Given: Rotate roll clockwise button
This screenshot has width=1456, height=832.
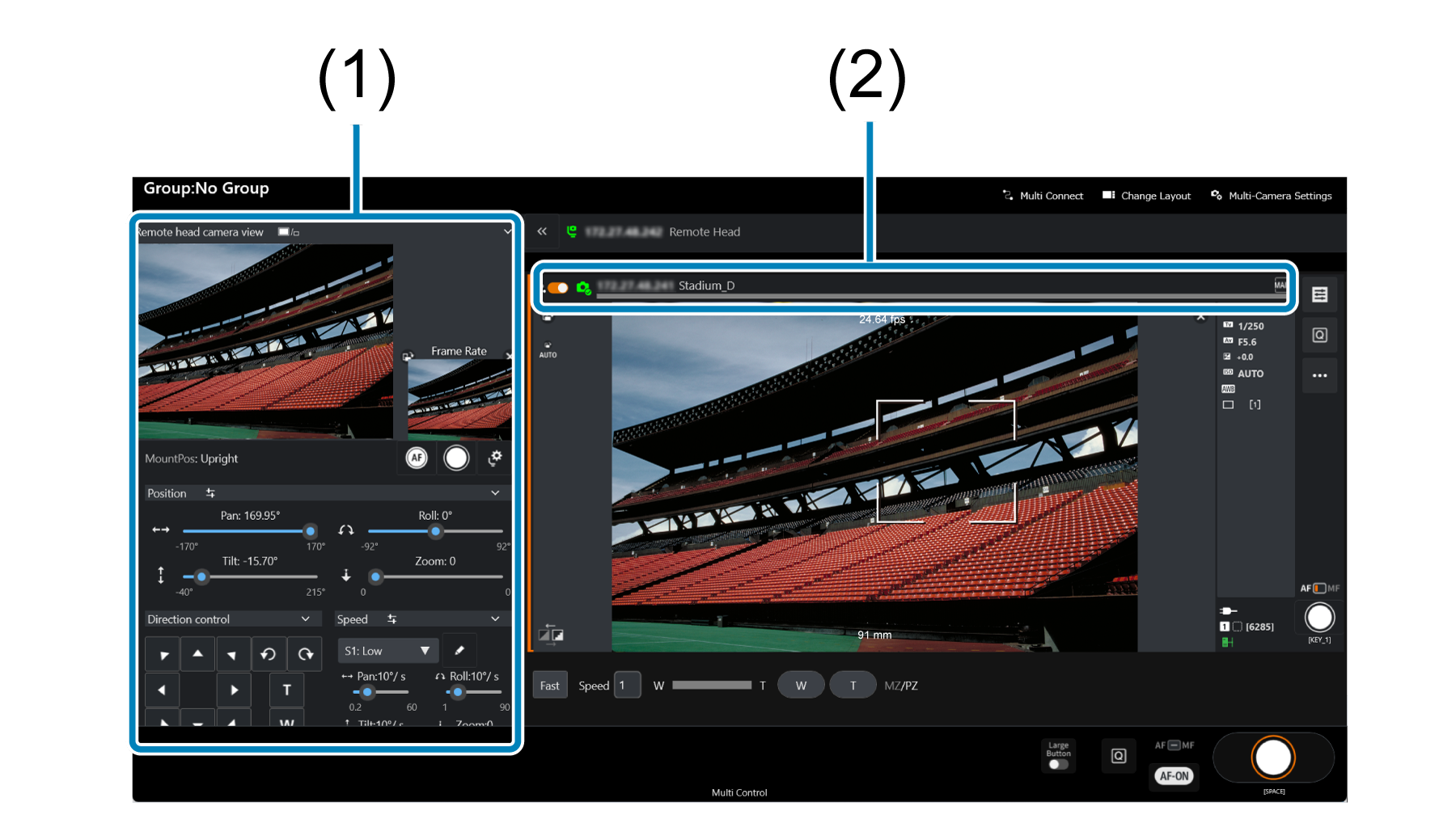Looking at the screenshot, I should (305, 653).
